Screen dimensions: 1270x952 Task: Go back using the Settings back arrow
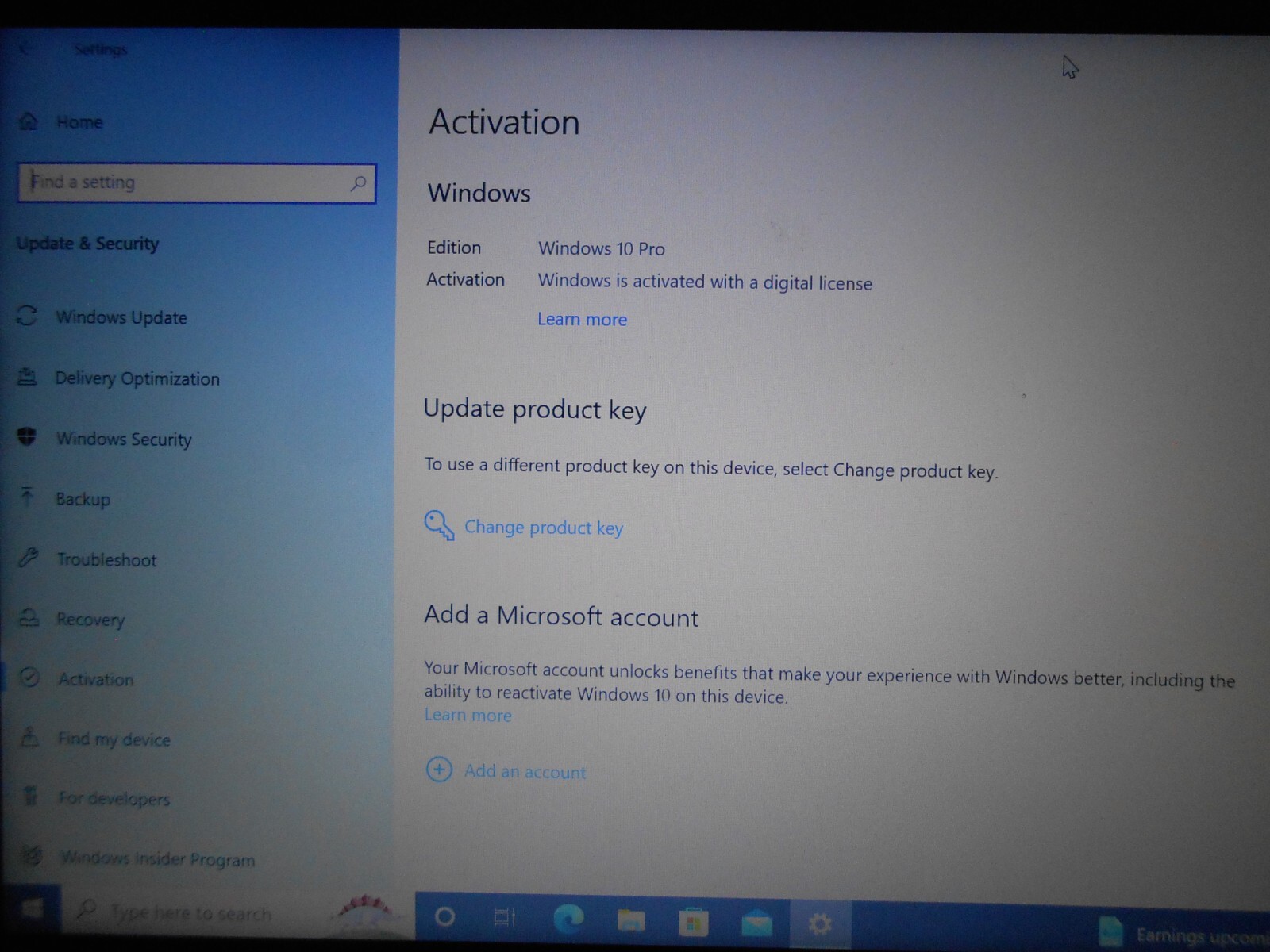[x=25, y=49]
